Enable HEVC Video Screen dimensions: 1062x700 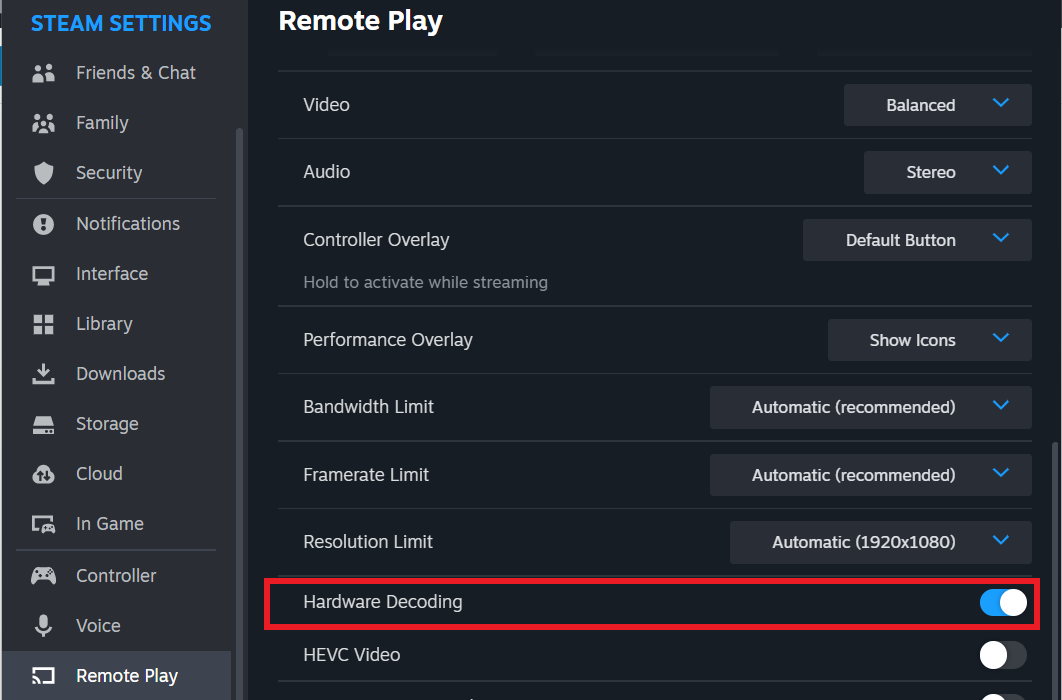1002,655
